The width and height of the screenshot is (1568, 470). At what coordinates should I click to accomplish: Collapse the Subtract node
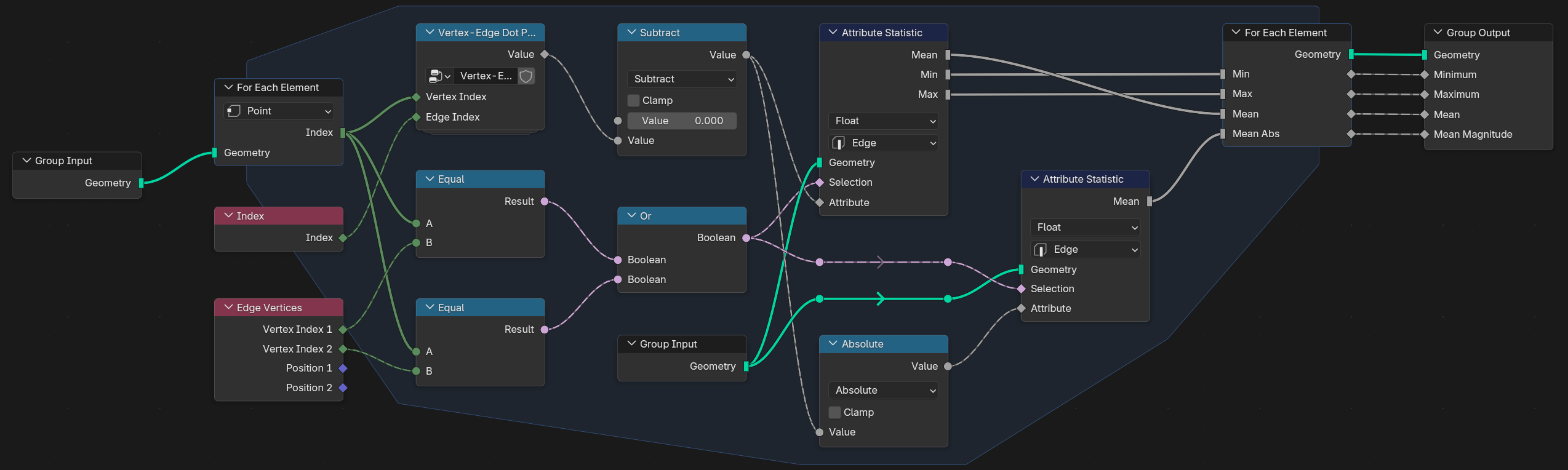[x=632, y=33]
